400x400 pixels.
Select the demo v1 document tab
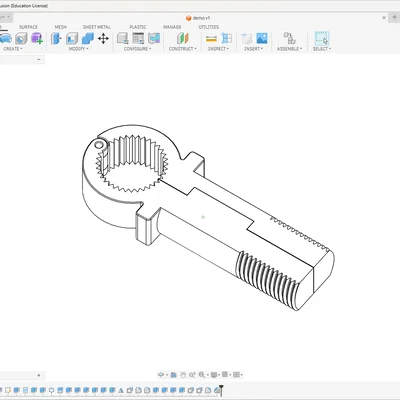(198, 18)
